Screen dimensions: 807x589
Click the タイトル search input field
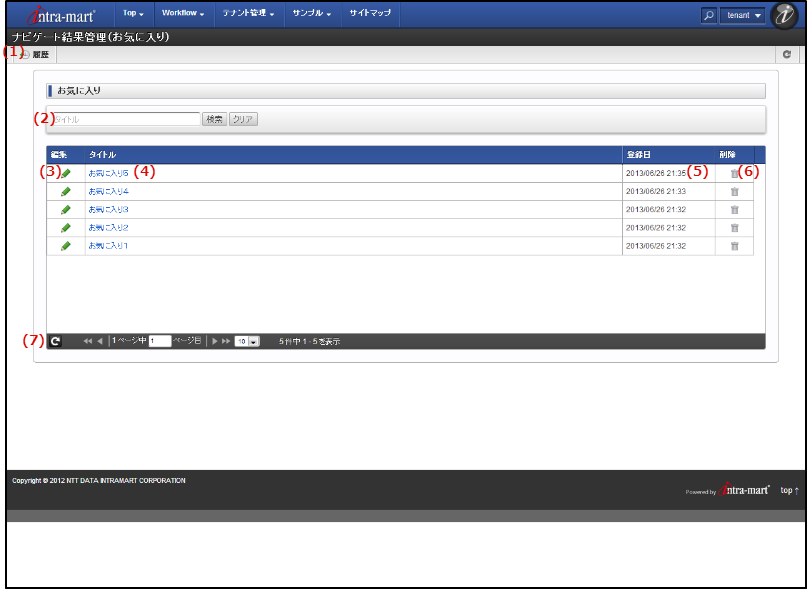coord(125,119)
